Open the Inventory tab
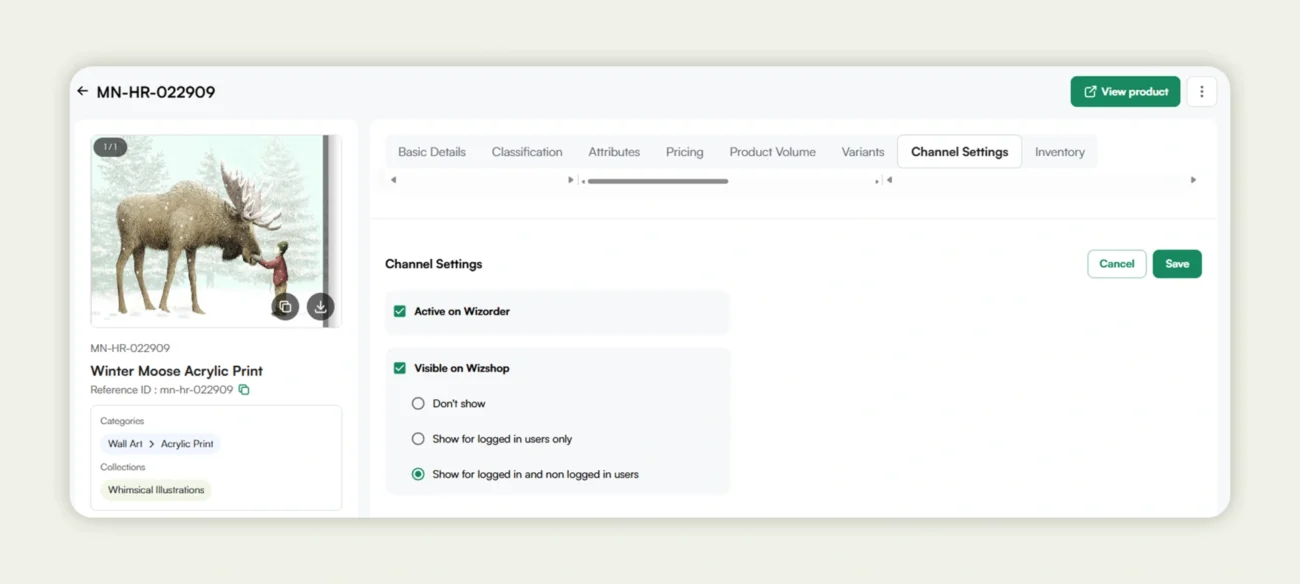This screenshot has height=584, width=1300. pyautogui.click(x=1060, y=151)
